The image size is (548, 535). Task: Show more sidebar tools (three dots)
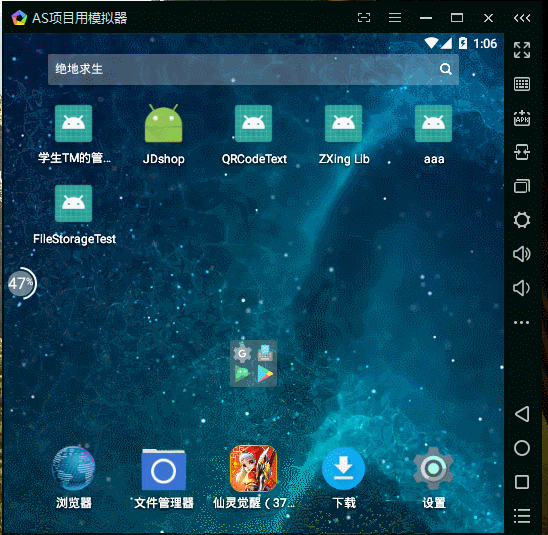point(522,322)
